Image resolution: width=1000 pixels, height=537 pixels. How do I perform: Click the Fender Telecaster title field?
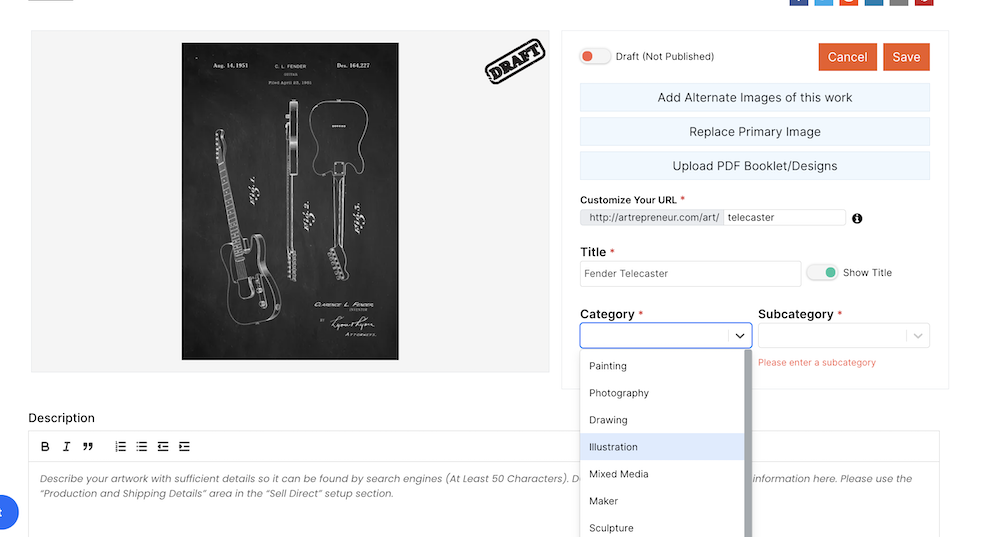tap(690, 274)
